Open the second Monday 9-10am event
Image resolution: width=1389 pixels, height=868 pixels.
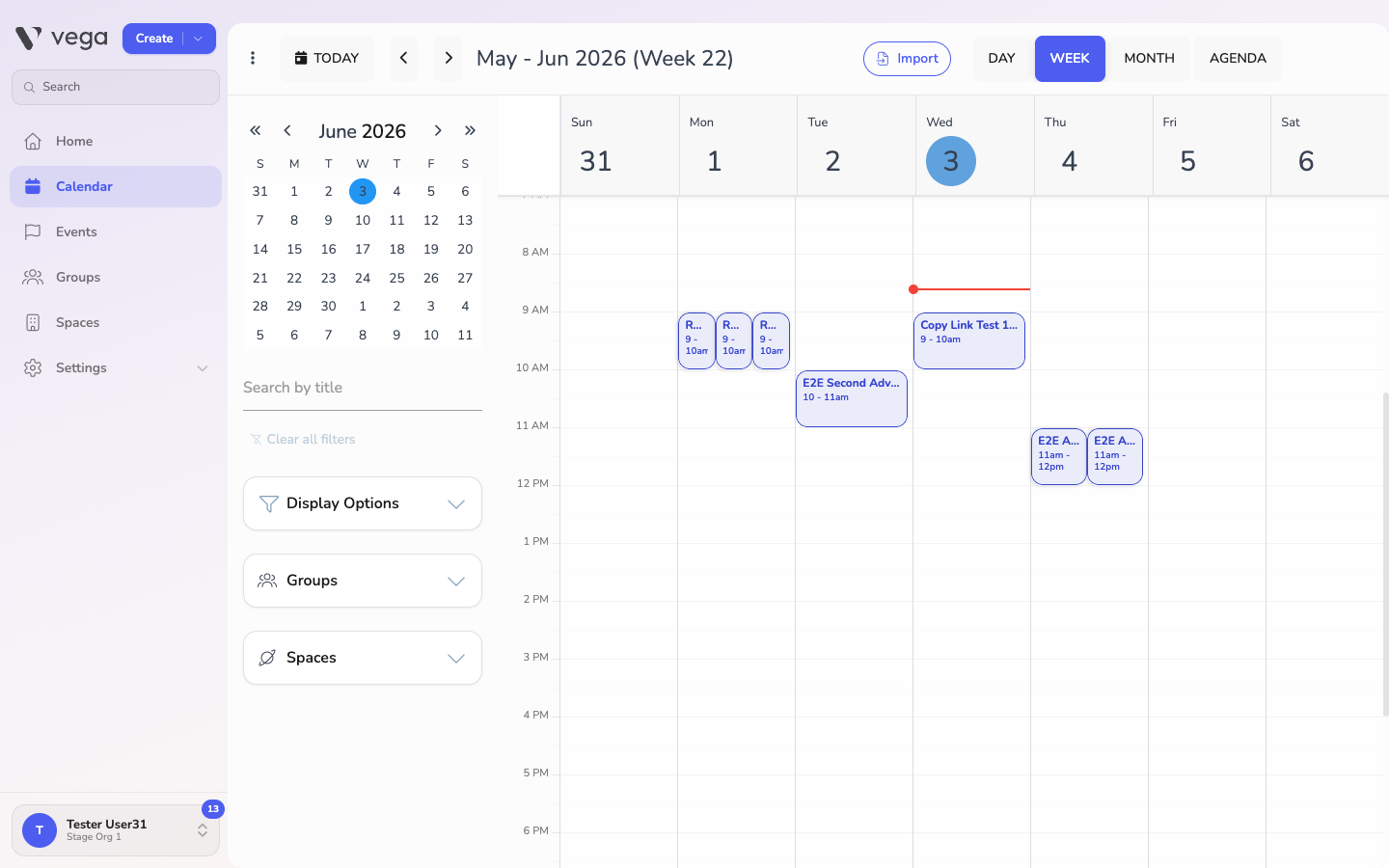point(734,340)
